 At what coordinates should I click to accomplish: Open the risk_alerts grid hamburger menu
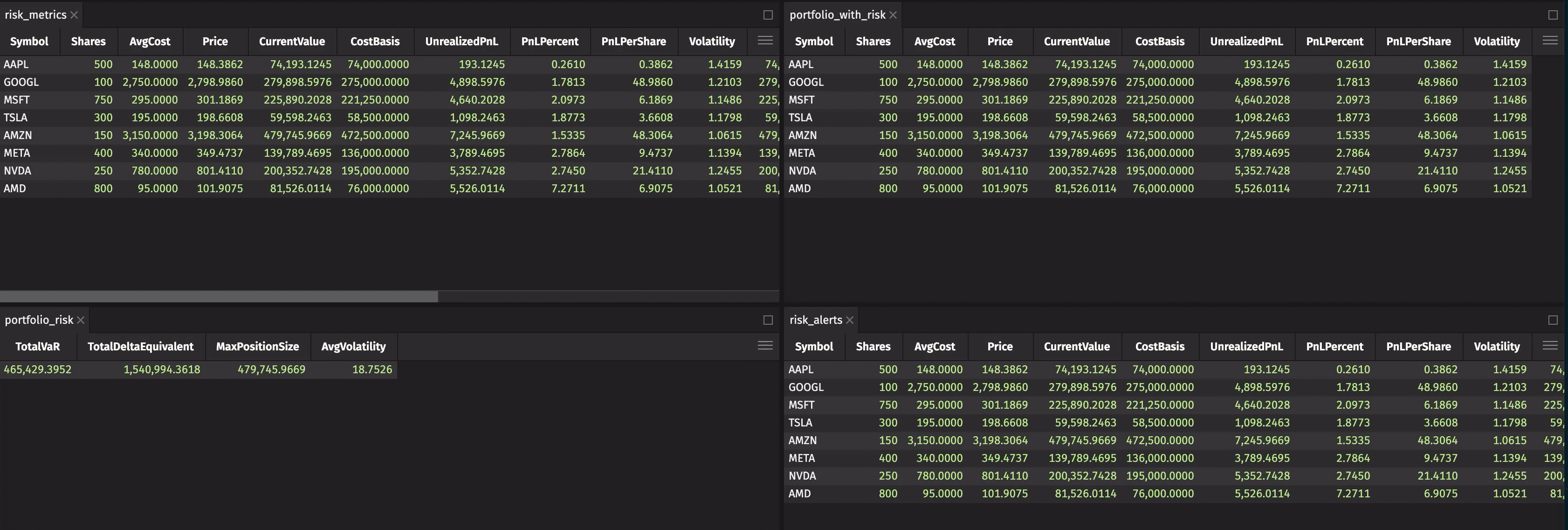tap(1550, 346)
